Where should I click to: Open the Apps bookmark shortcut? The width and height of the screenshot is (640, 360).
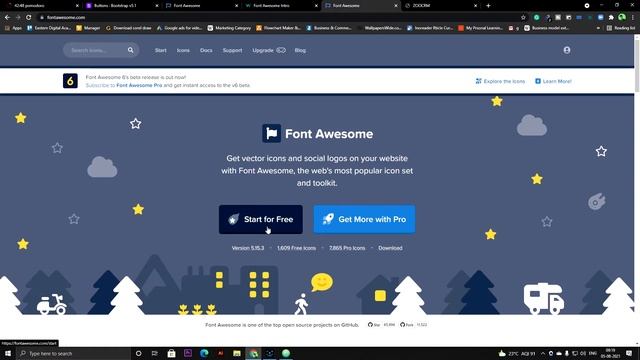pos(13,28)
